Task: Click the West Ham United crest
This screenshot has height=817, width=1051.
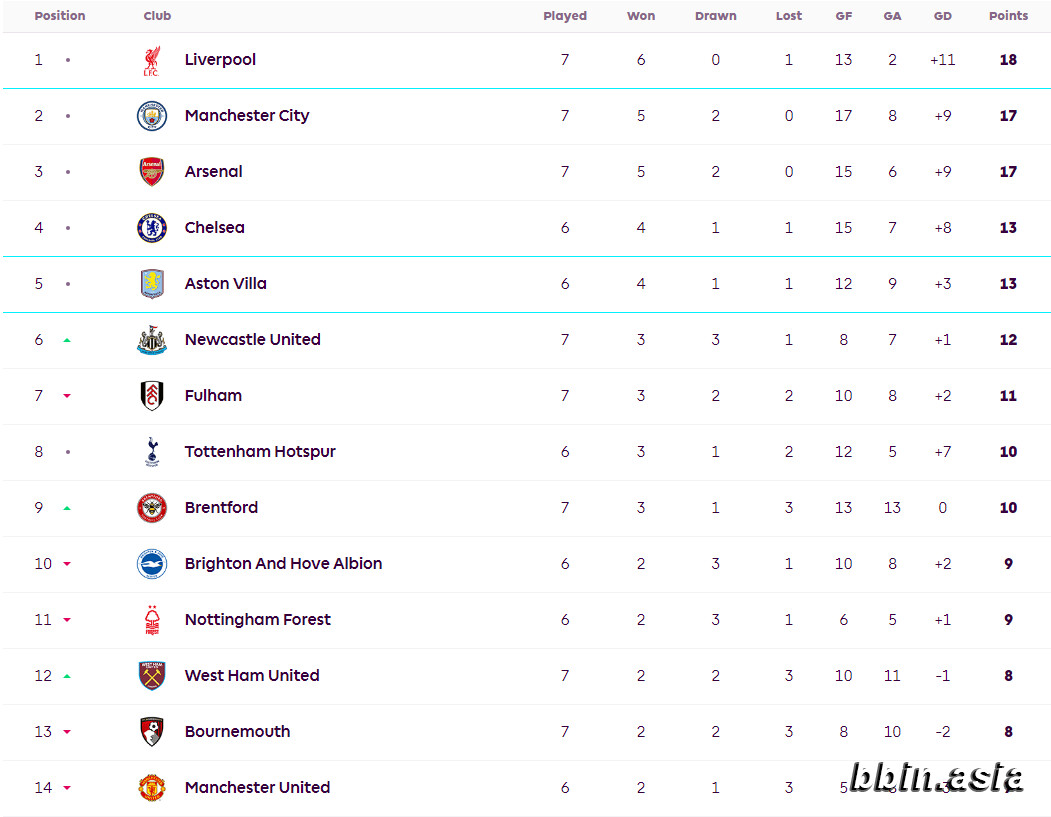Action: tap(152, 676)
